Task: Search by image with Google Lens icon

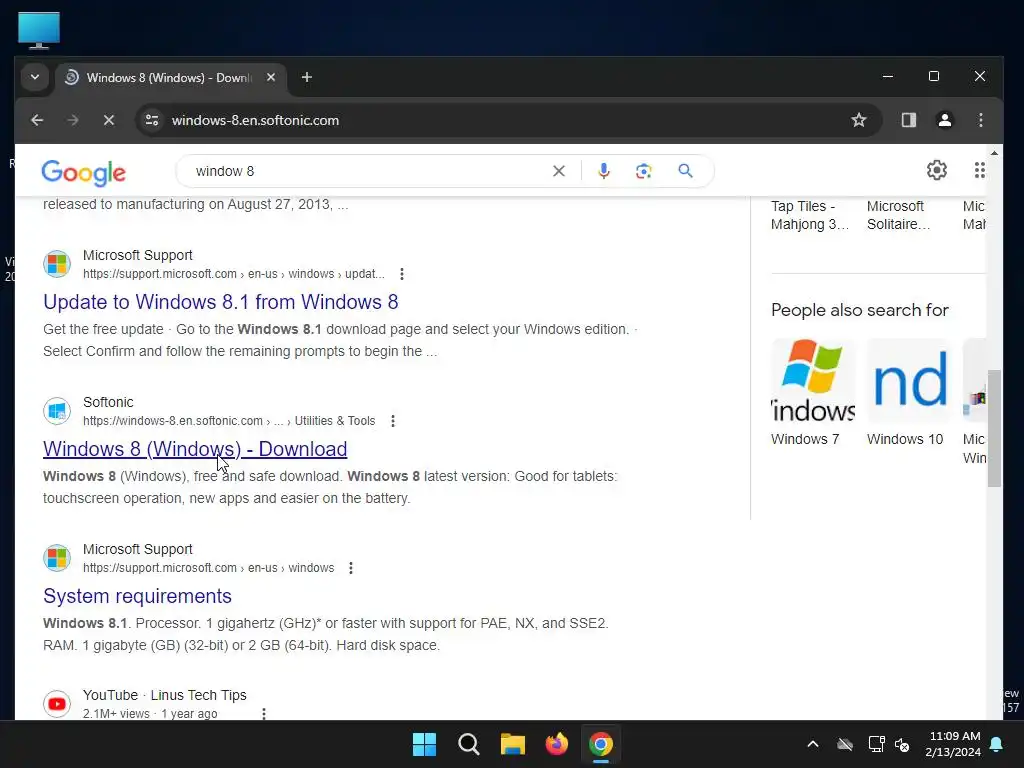Action: pyautogui.click(x=644, y=171)
